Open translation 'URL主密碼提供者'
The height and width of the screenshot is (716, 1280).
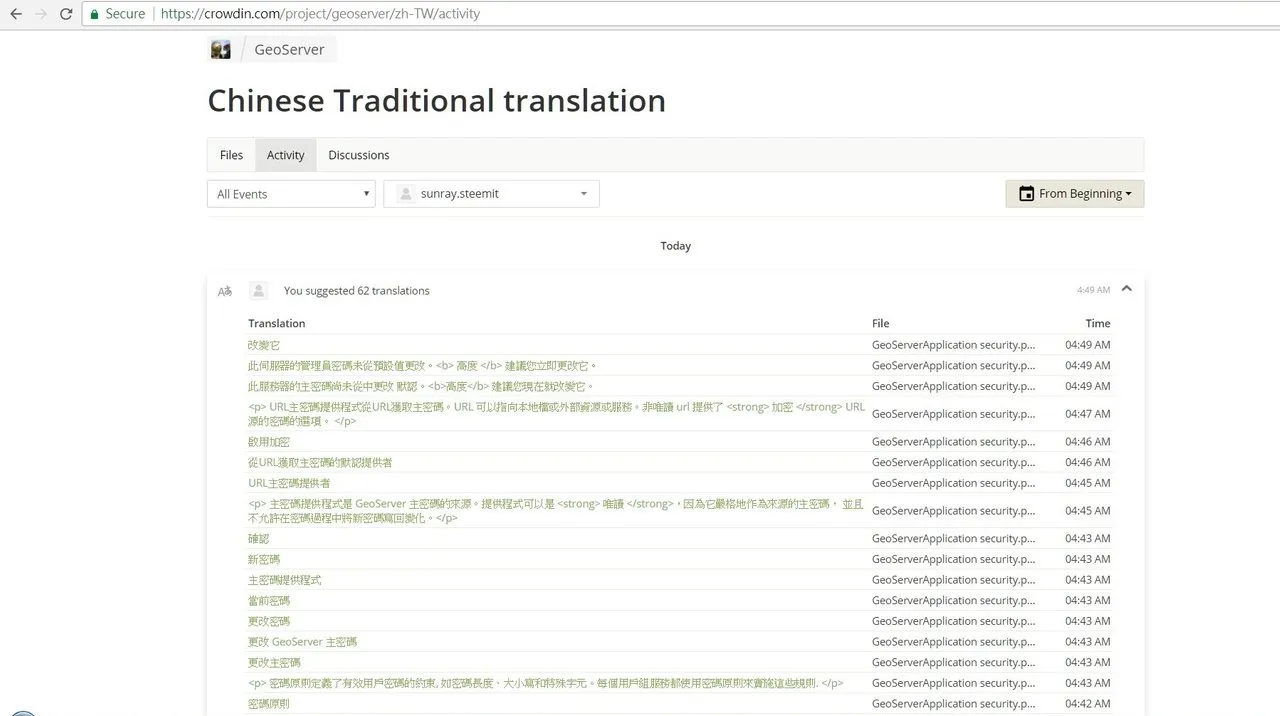point(289,483)
